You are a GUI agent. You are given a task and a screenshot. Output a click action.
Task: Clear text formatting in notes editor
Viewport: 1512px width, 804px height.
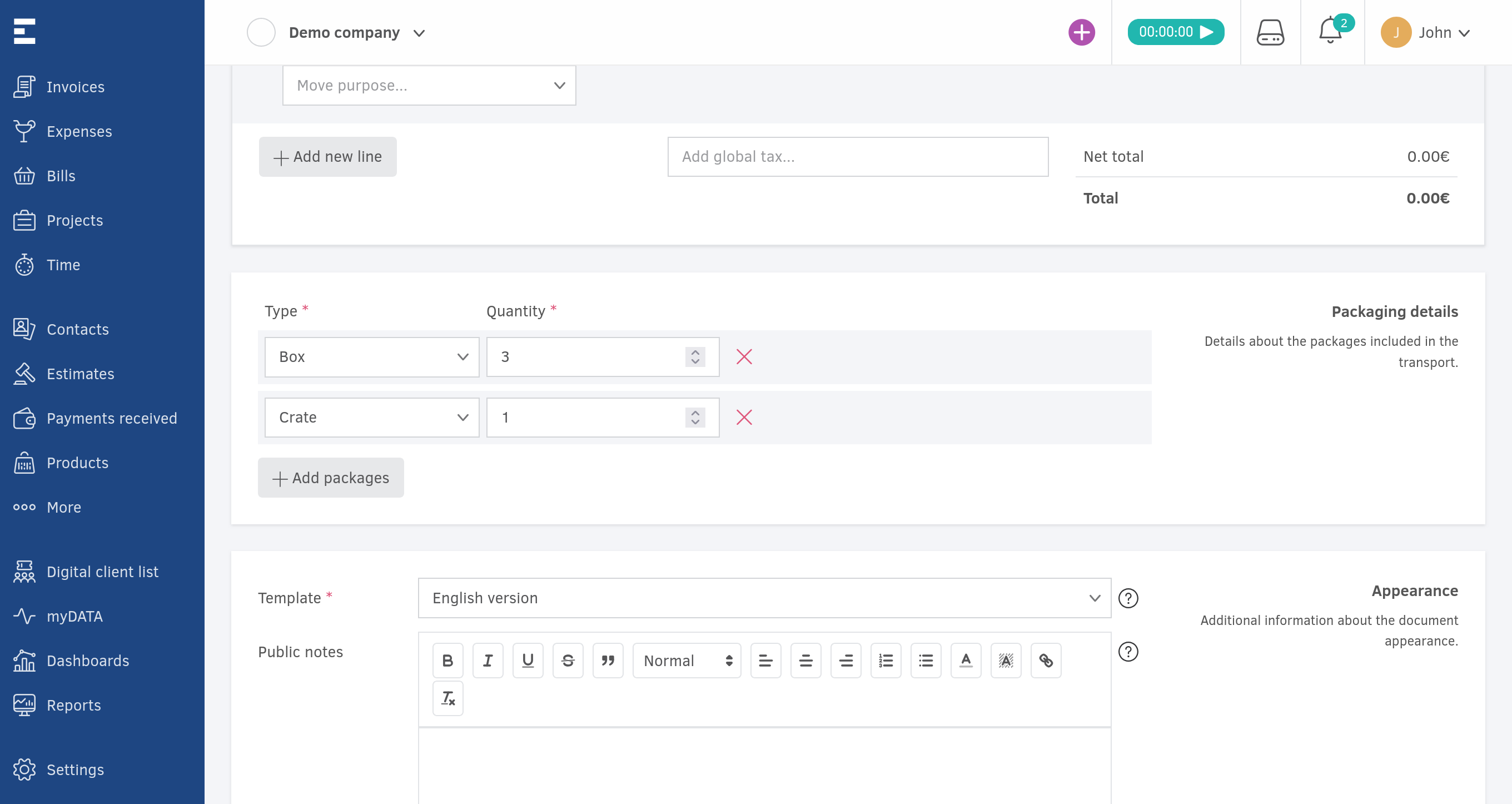pyautogui.click(x=447, y=698)
